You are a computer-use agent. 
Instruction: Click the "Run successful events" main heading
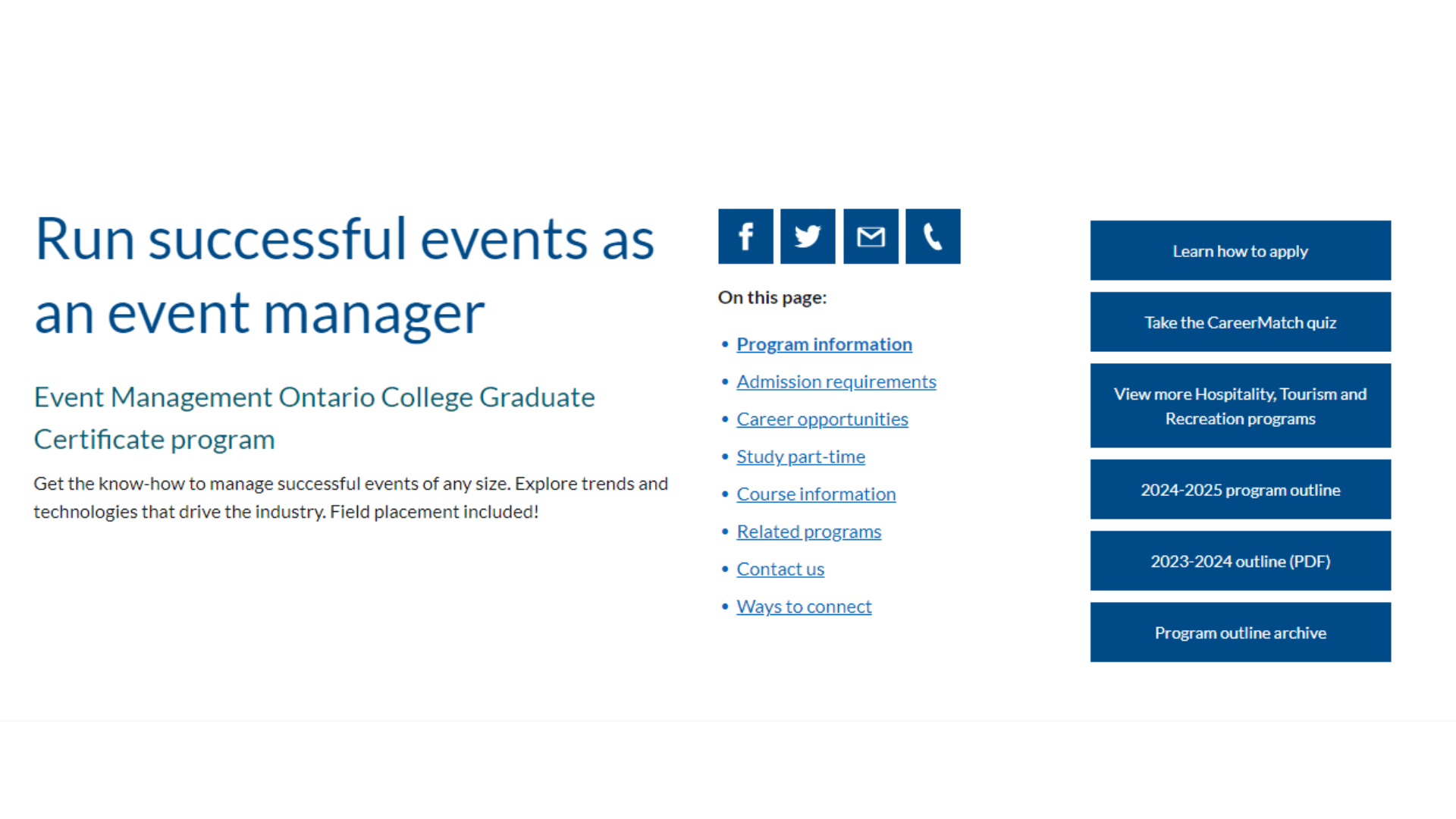(x=344, y=275)
